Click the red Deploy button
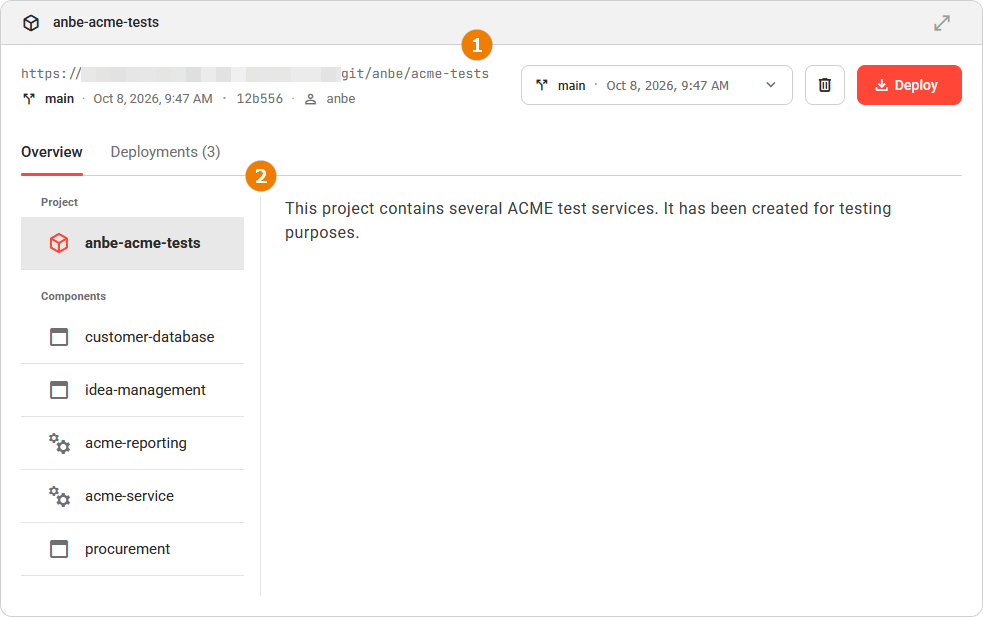The height and width of the screenshot is (617, 983). click(909, 85)
